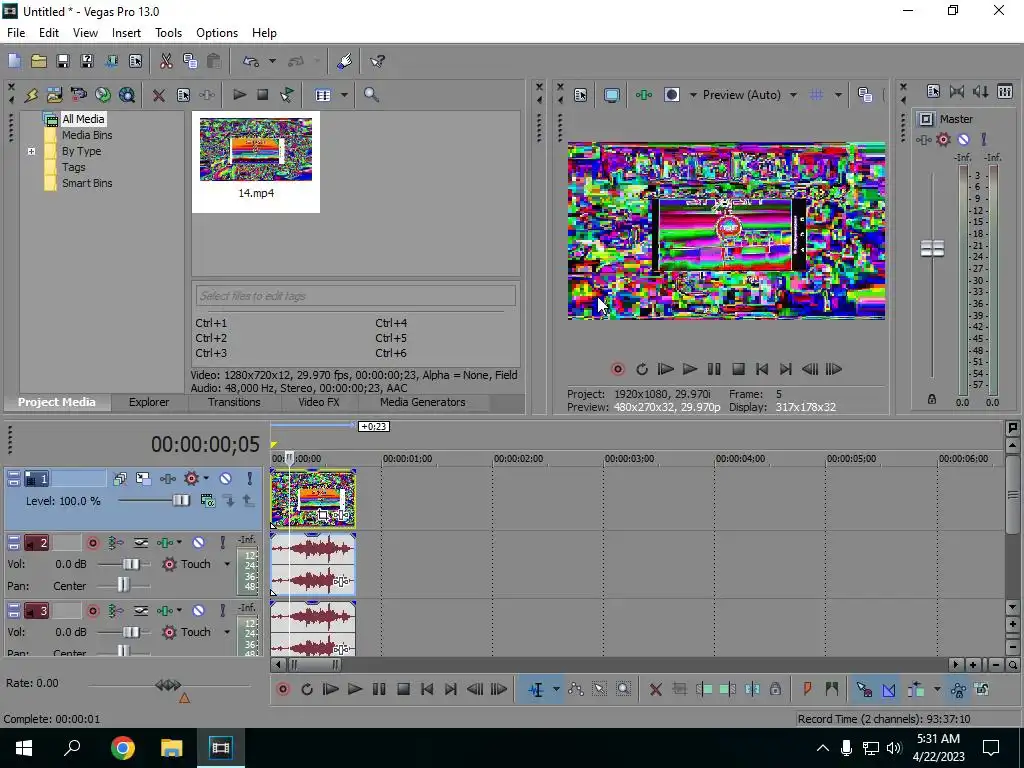Open Chrome from the Windows taskbar
The image size is (1024, 768).
123,748
